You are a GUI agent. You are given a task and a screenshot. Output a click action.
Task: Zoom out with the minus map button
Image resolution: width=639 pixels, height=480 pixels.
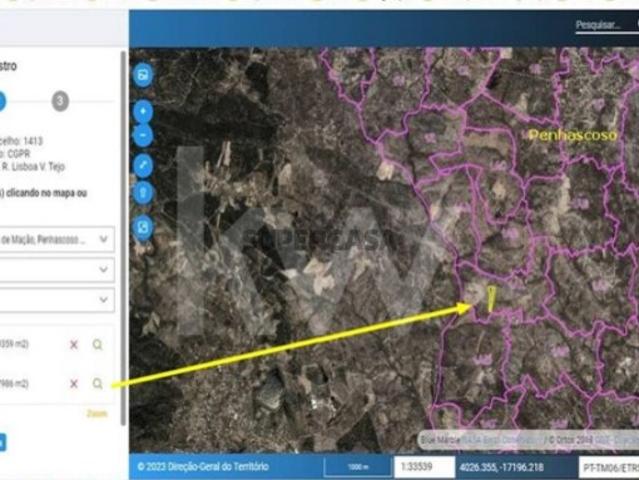pos(143,134)
